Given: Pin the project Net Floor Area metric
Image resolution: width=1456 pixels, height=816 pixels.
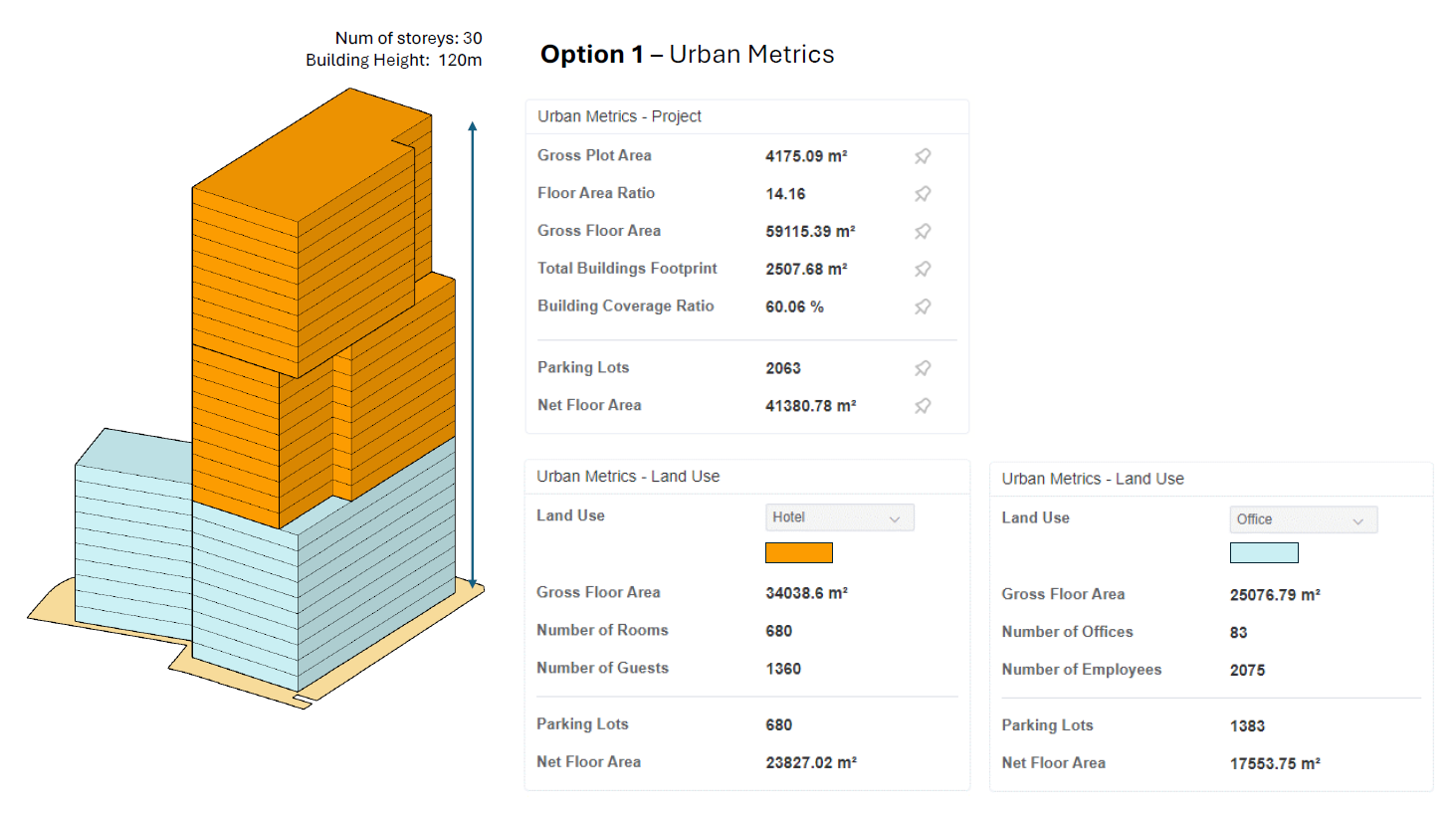Looking at the screenshot, I should (923, 406).
